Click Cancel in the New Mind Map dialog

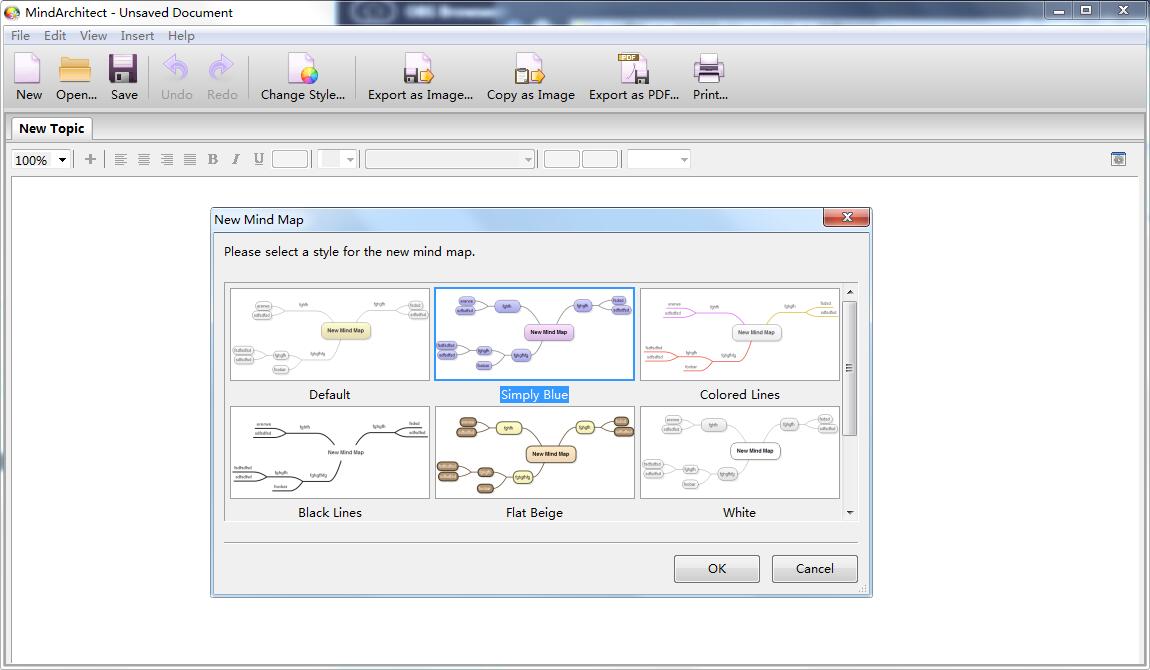pyautogui.click(x=814, y=569)
